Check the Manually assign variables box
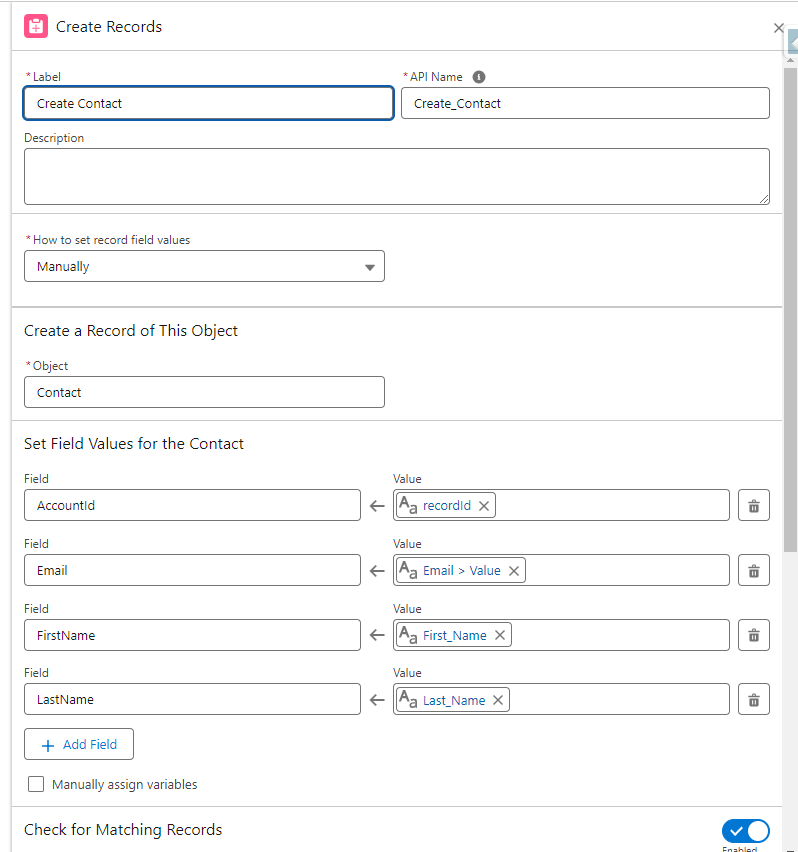Screen dimensions: 798x852 (x=36, y=785)
